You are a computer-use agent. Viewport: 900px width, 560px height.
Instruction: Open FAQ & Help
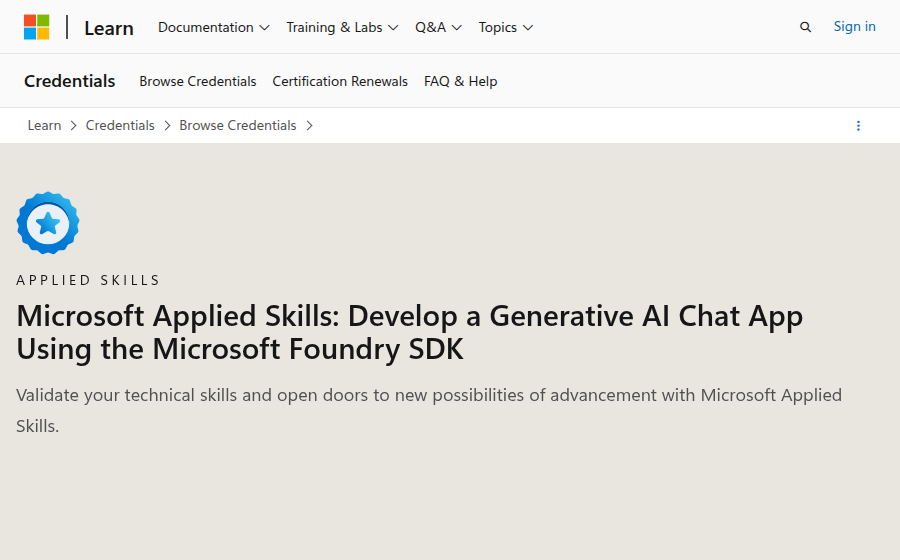click(x=460, y=81)
